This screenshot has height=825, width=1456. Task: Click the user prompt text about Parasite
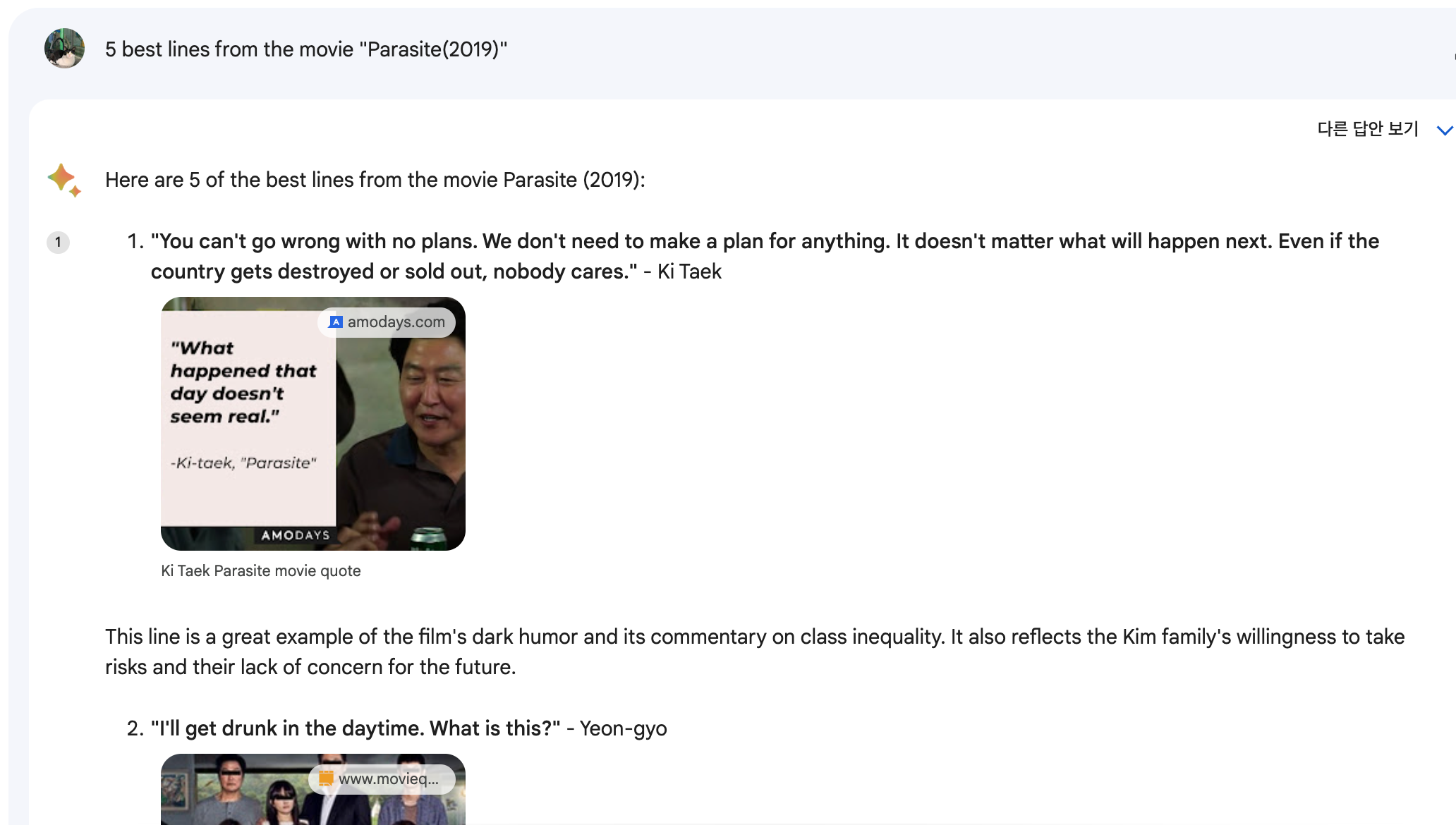pos(306,49)
